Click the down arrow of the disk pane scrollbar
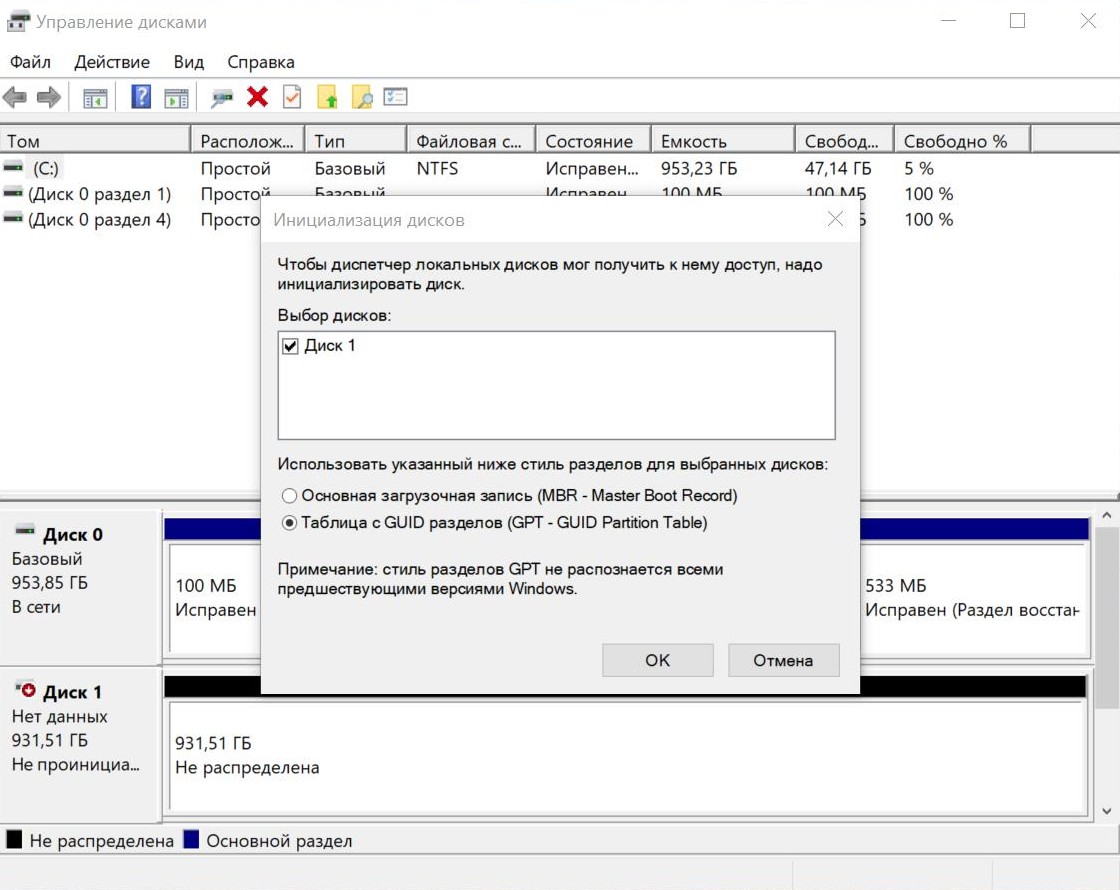 tap(1106, 811)
